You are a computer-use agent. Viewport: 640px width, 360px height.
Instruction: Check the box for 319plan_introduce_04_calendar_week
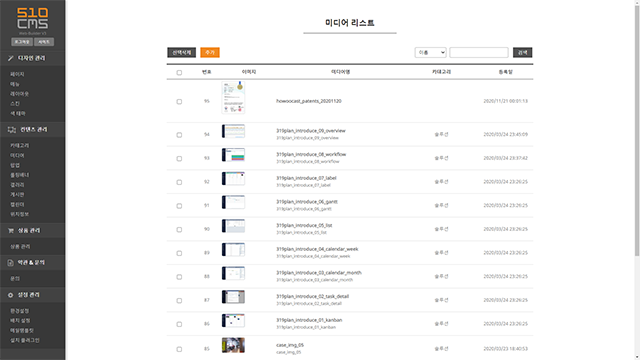179,253
